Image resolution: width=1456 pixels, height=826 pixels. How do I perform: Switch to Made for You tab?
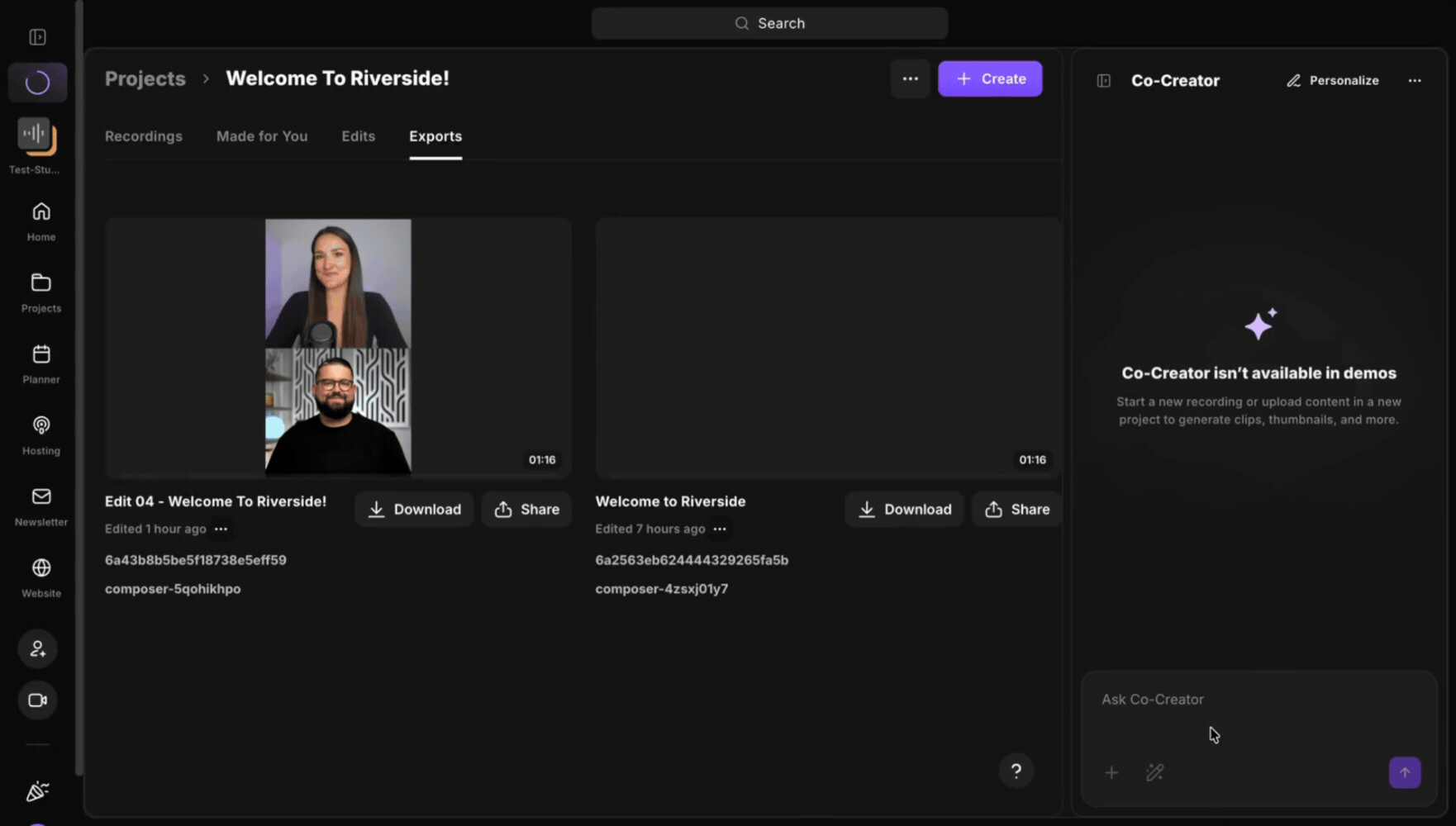(262, 136)
